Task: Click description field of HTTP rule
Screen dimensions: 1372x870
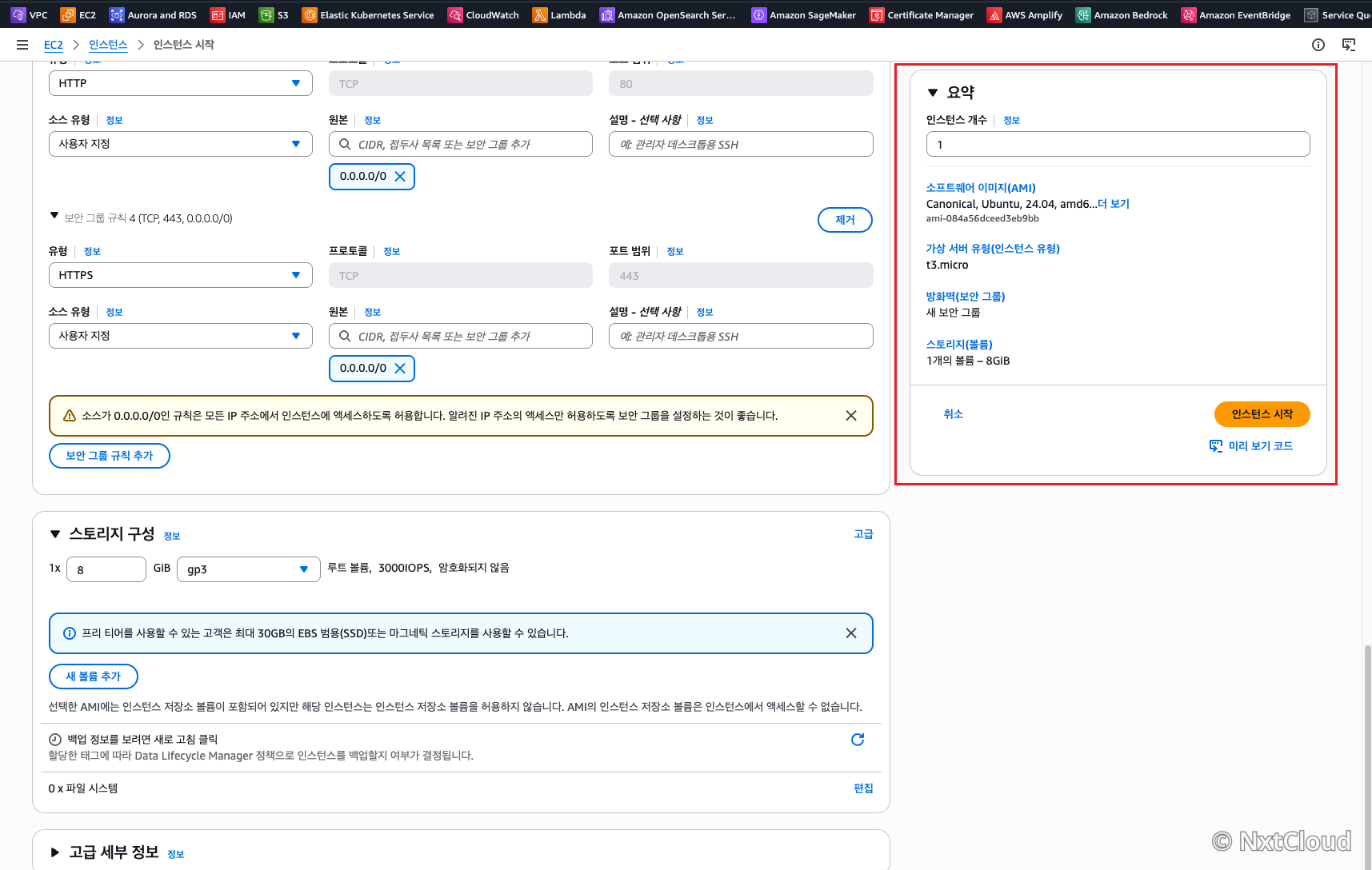Action: pos(741,144)
